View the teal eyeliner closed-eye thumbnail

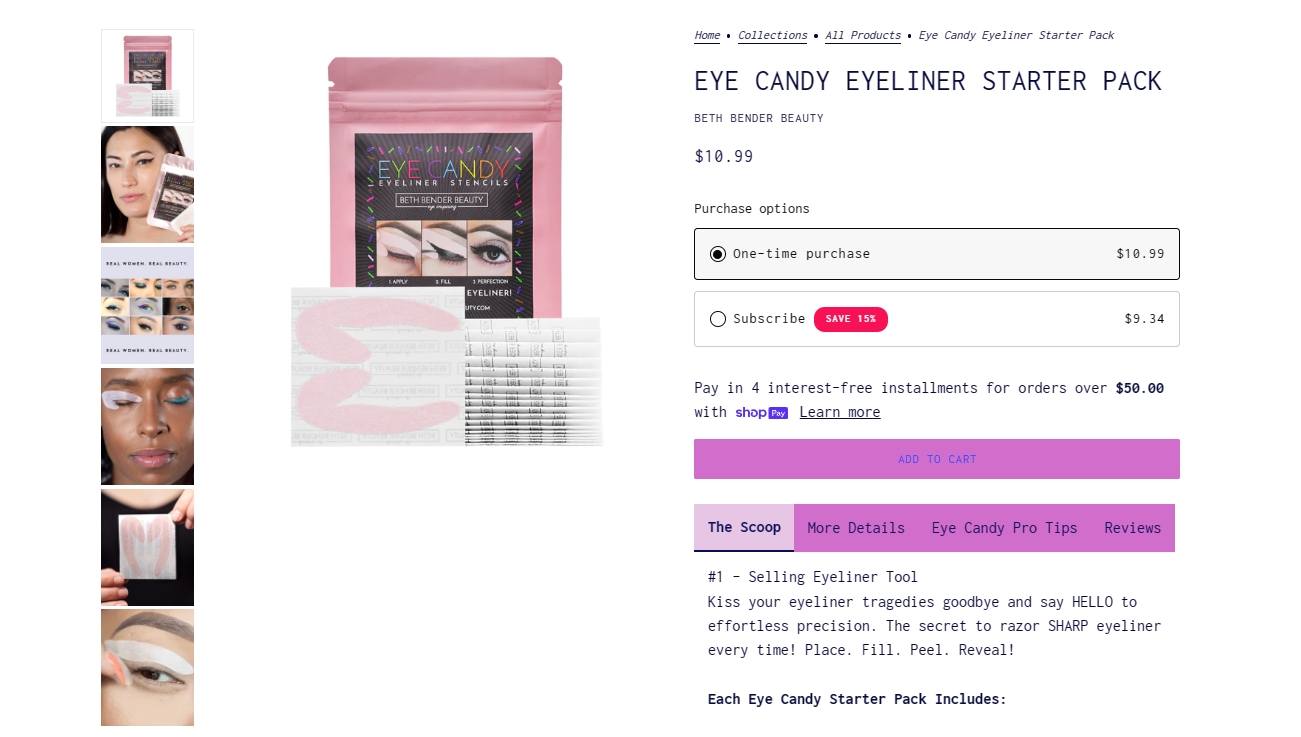click(147, 426)
